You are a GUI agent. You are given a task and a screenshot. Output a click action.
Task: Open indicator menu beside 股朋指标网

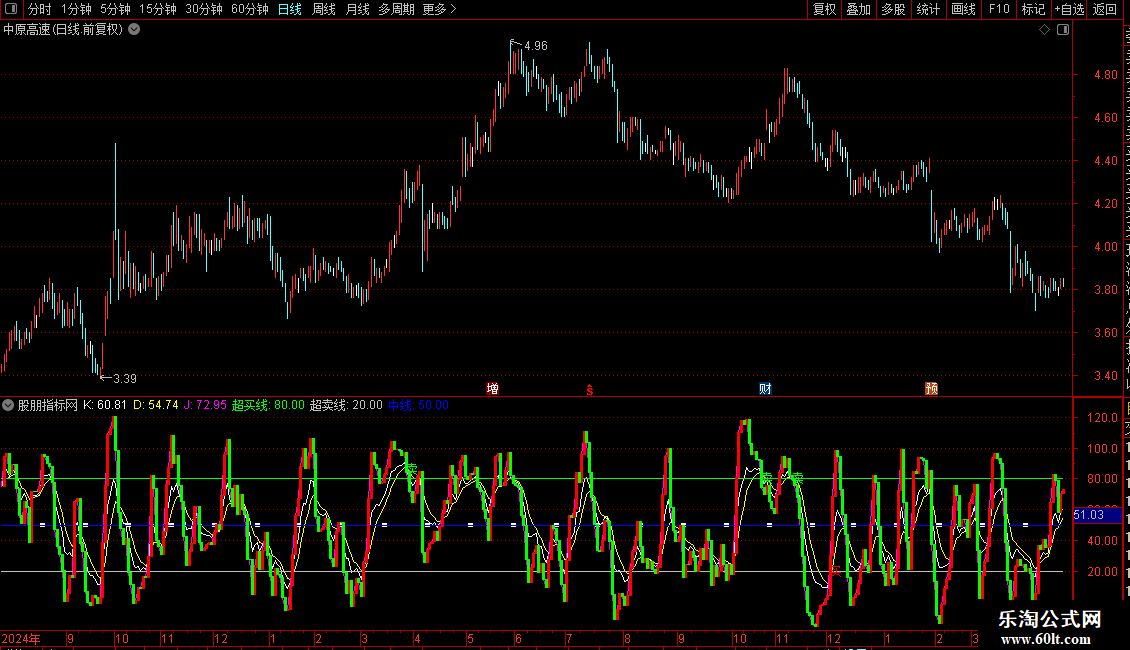(8, 405)
